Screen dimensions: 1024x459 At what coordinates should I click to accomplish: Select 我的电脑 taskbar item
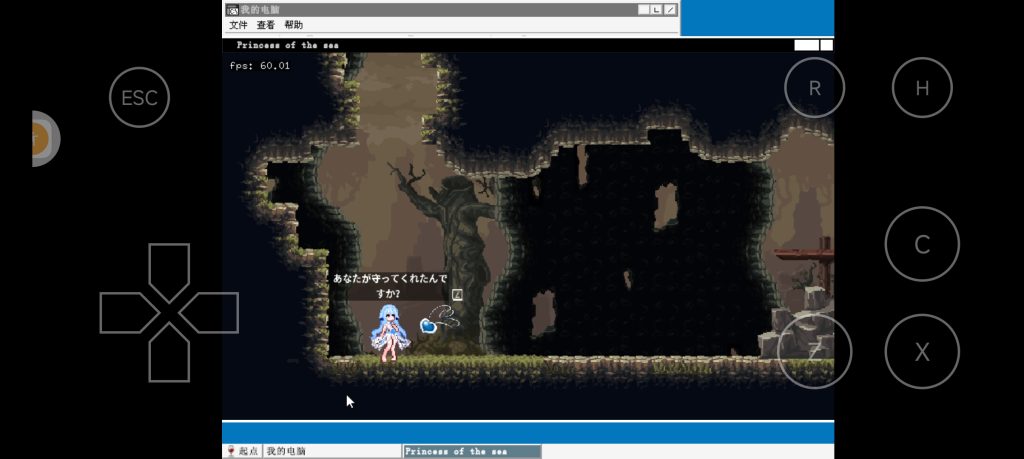tap(332, 451)
